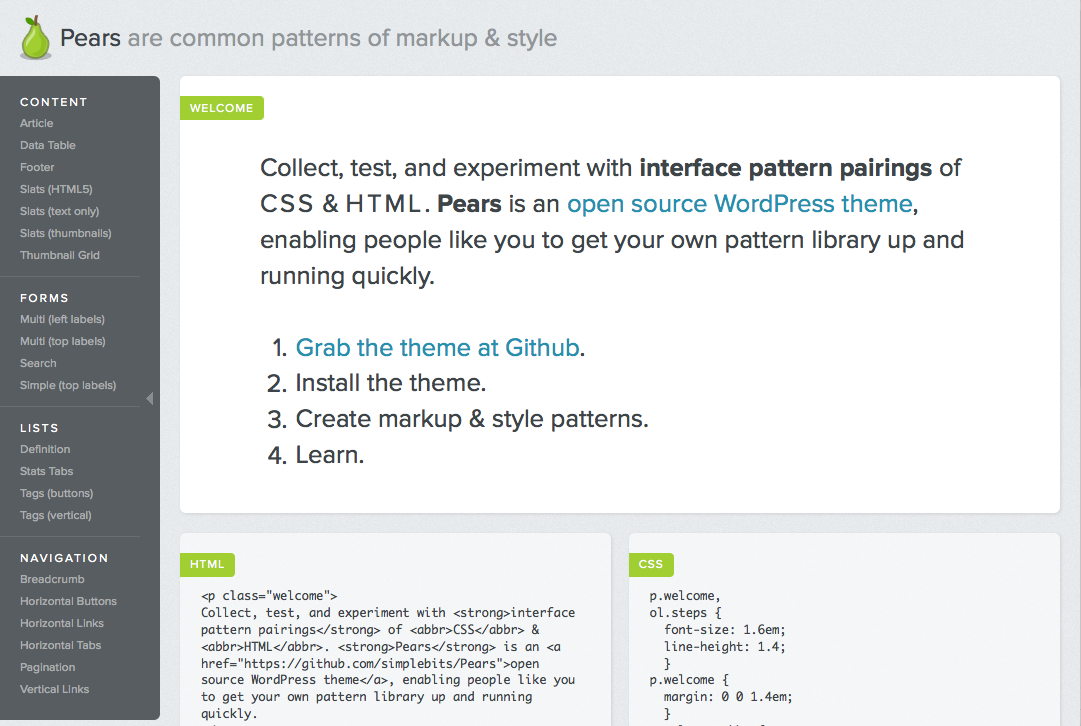
Task: Open the Article pattern
Action: [x=37, y=123]
